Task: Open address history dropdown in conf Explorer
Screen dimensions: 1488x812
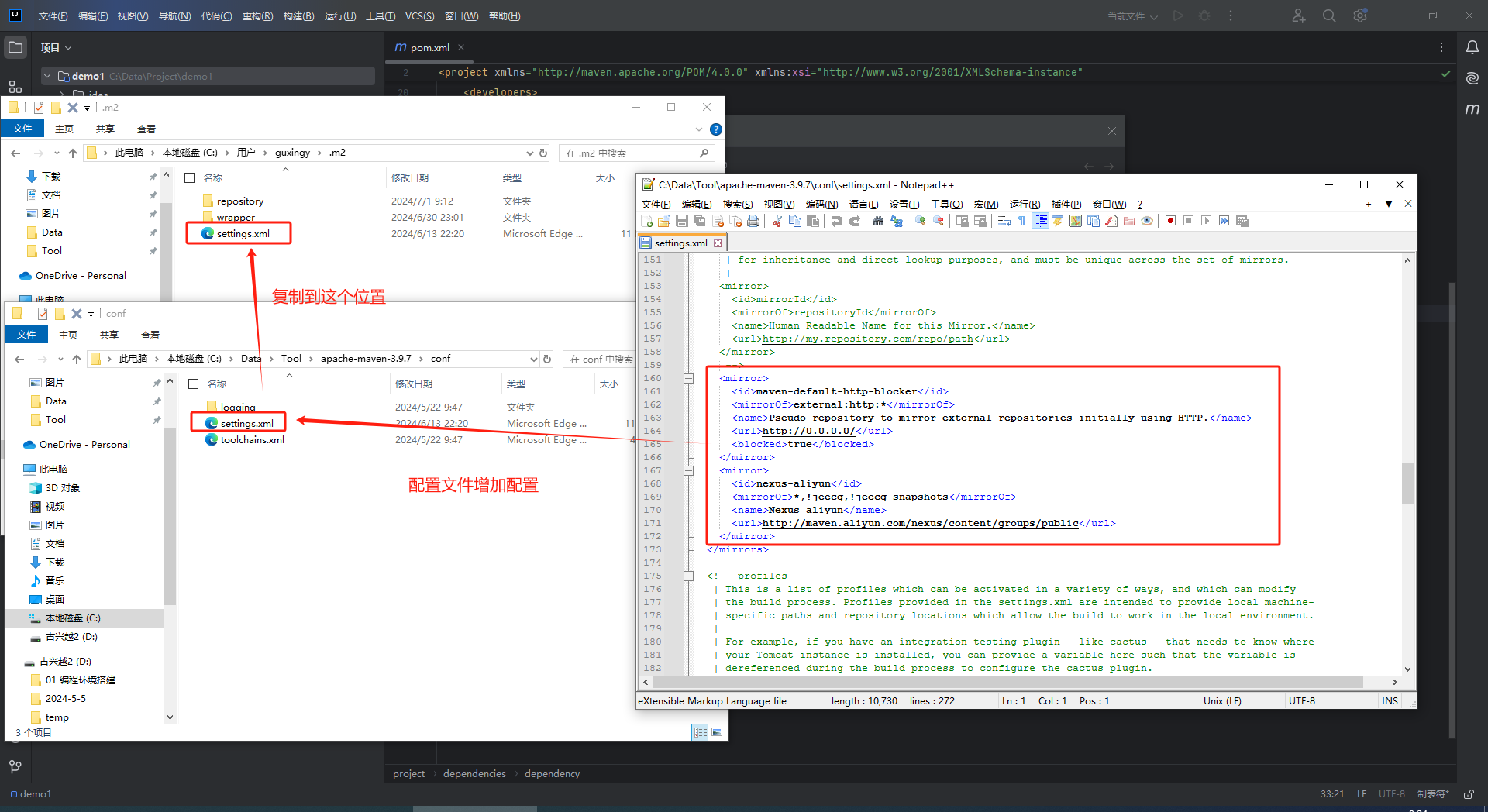Action: (534, 360)
